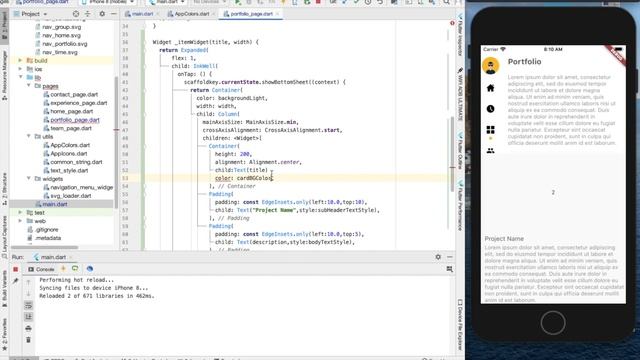Click the print console output icon

[x=28, y=328]
